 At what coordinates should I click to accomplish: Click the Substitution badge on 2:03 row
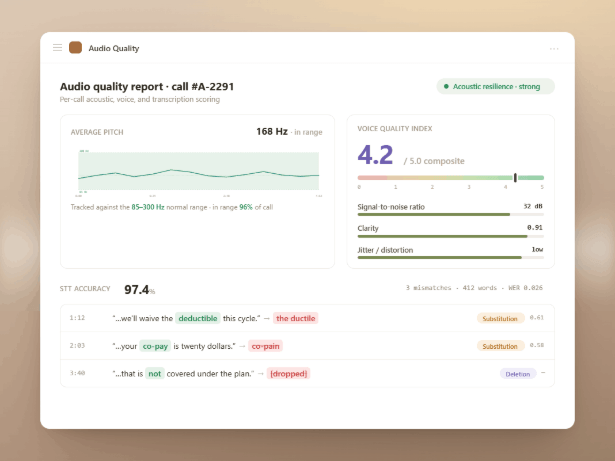point(500,346)
